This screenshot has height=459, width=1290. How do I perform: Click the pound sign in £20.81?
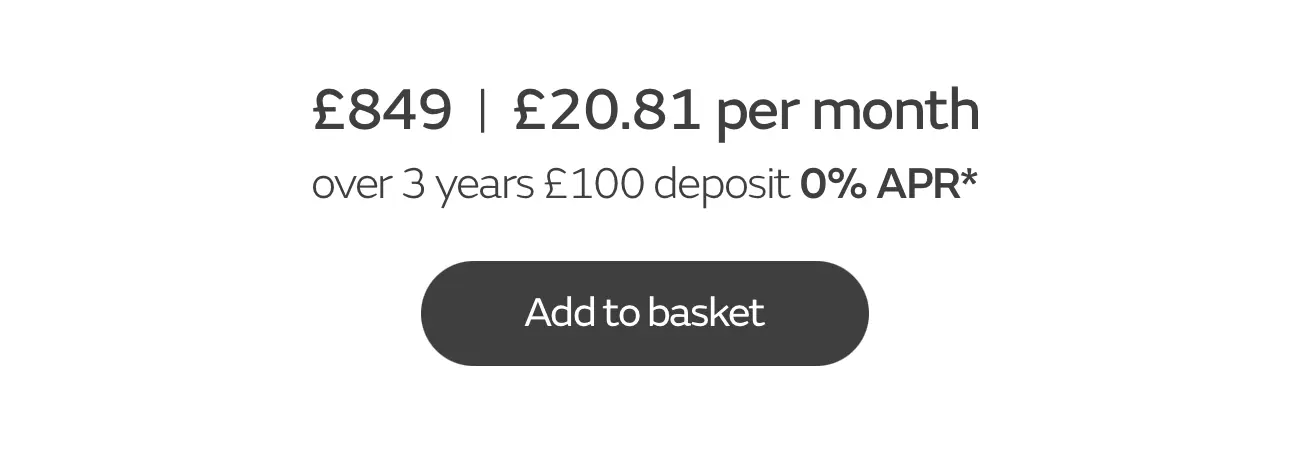pyautogui.click(x=530, y=110)
